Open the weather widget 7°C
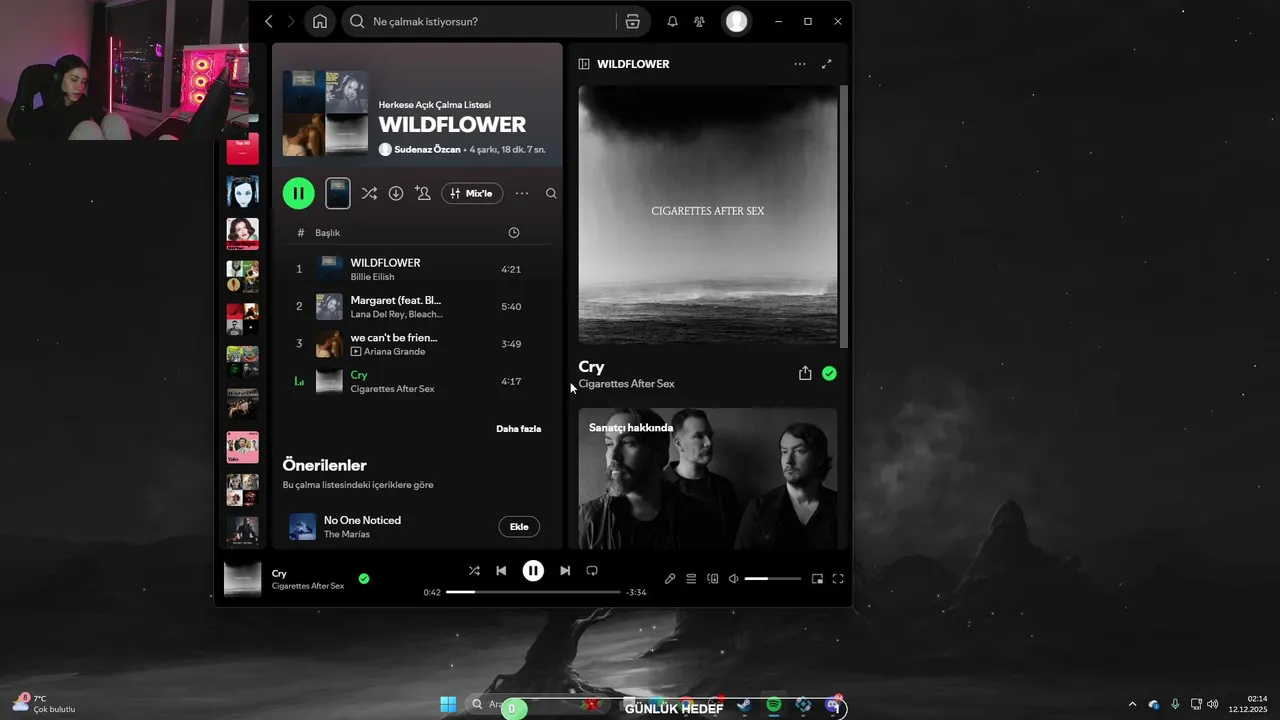Viewport: 1280px width, 720px height. point(44,704)
